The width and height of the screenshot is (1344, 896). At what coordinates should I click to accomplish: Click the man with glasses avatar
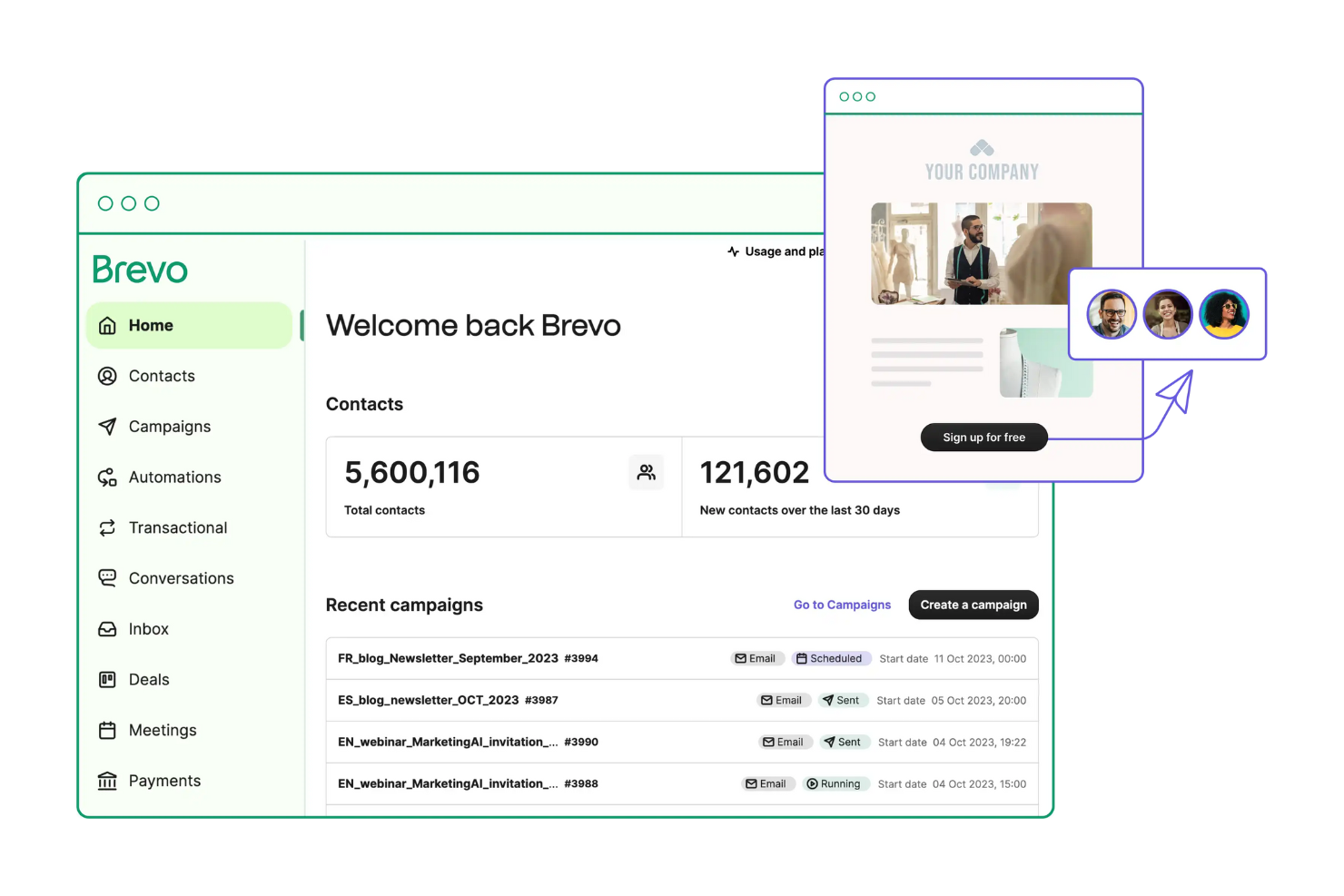click(1112, 314)
